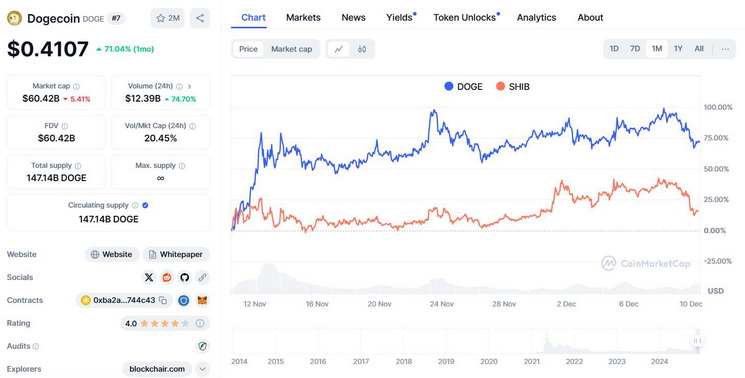Visit the blockchair.com explorer
The height and width of the screenshot is (378, 745).
point(157,369)
